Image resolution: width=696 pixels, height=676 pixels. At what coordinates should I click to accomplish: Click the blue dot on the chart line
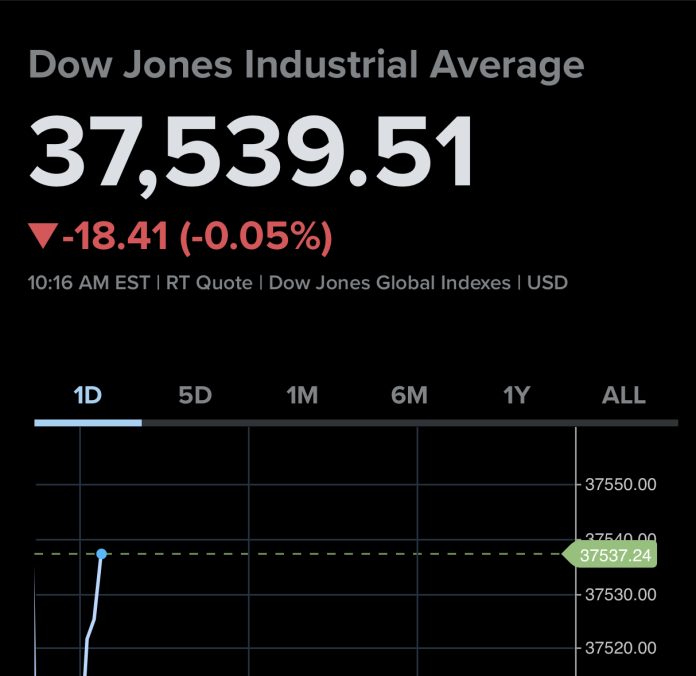(101, 553)
